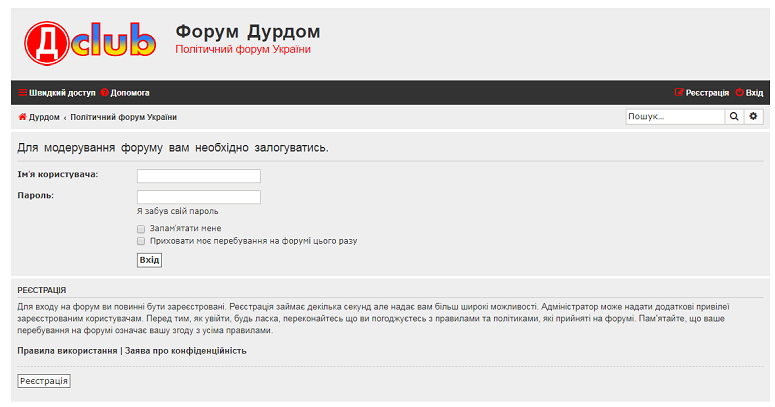The width and height of the screenshot is (775, 407).
Task: Open Швидкий доступ quick access menu
Action: 57,92
